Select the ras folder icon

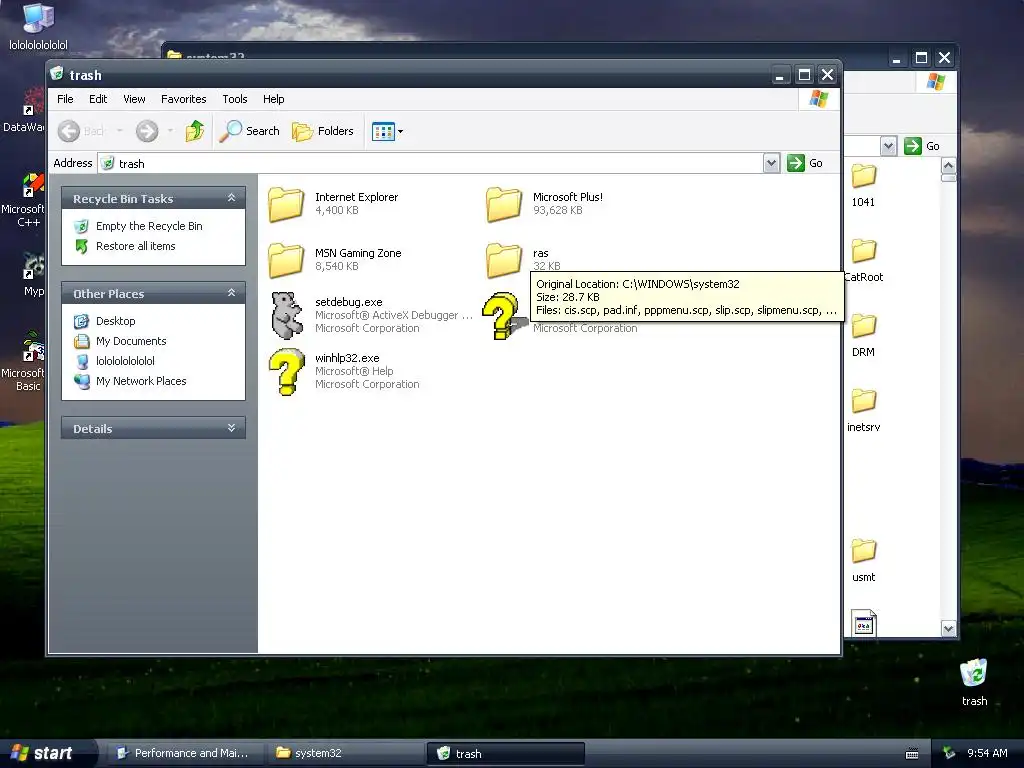click(504, 260)
